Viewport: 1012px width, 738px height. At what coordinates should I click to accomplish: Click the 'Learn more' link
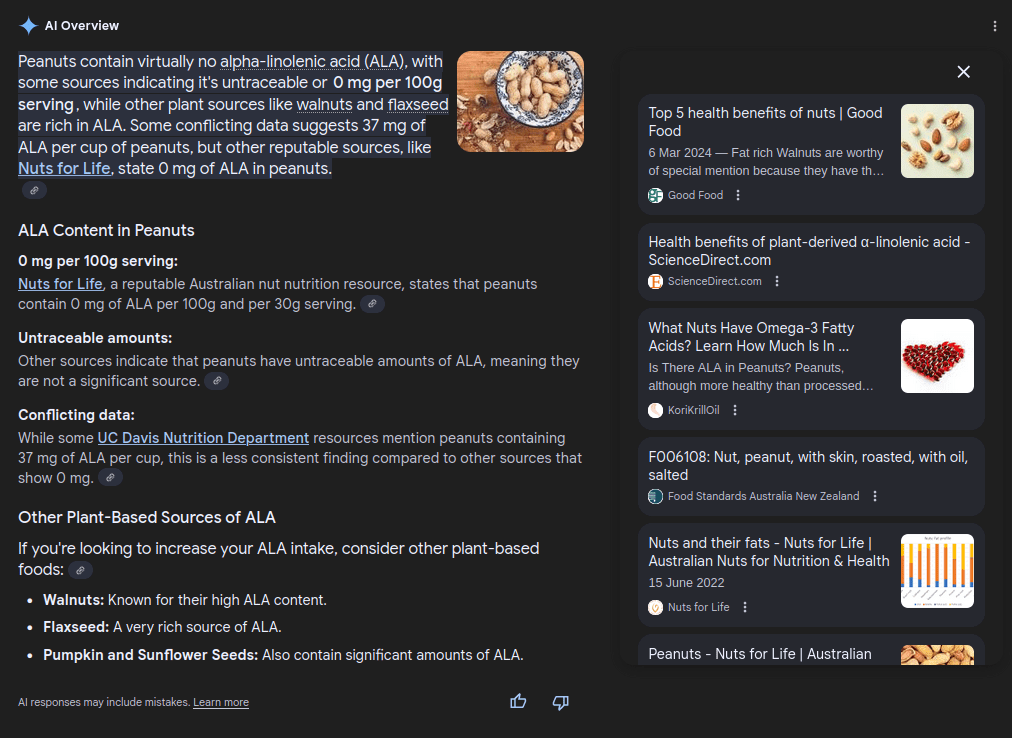[221, 702]
